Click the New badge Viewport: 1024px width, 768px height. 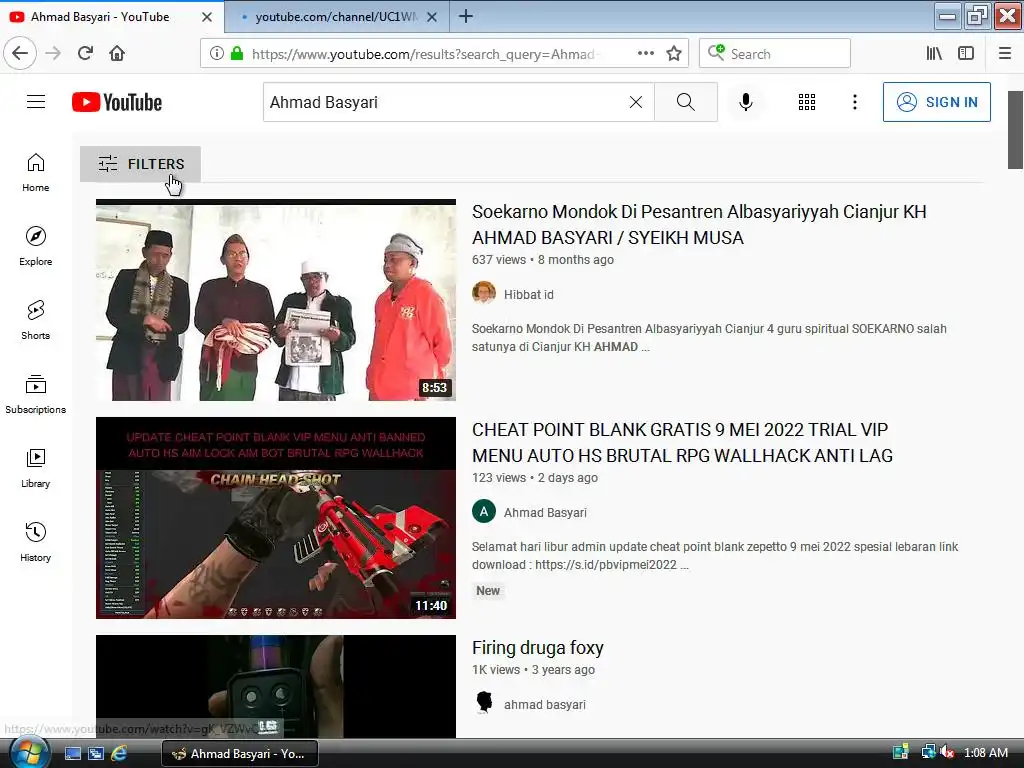coord(488,591)
